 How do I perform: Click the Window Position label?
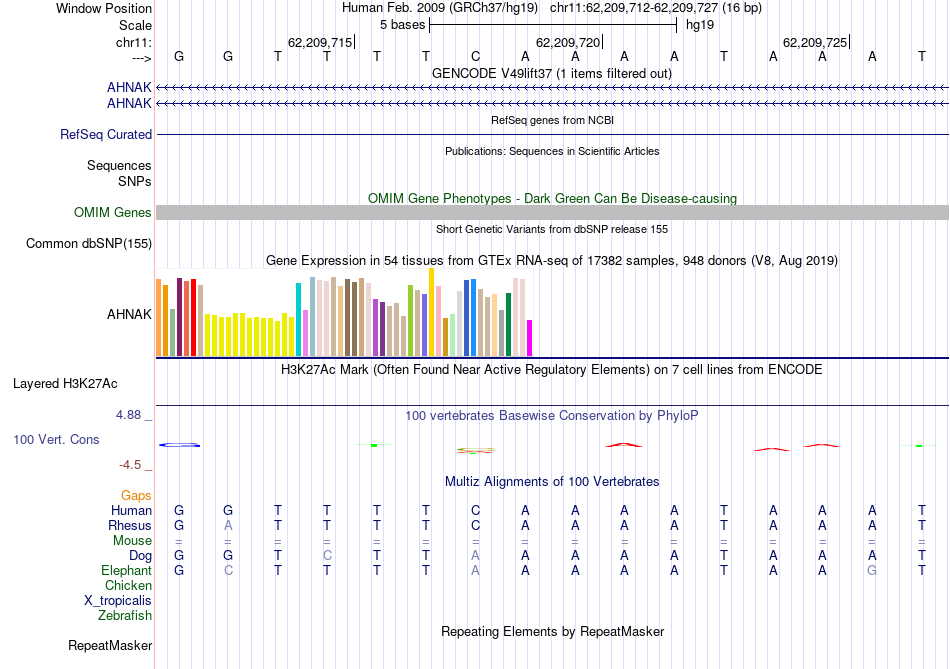(x=104, y=8)
